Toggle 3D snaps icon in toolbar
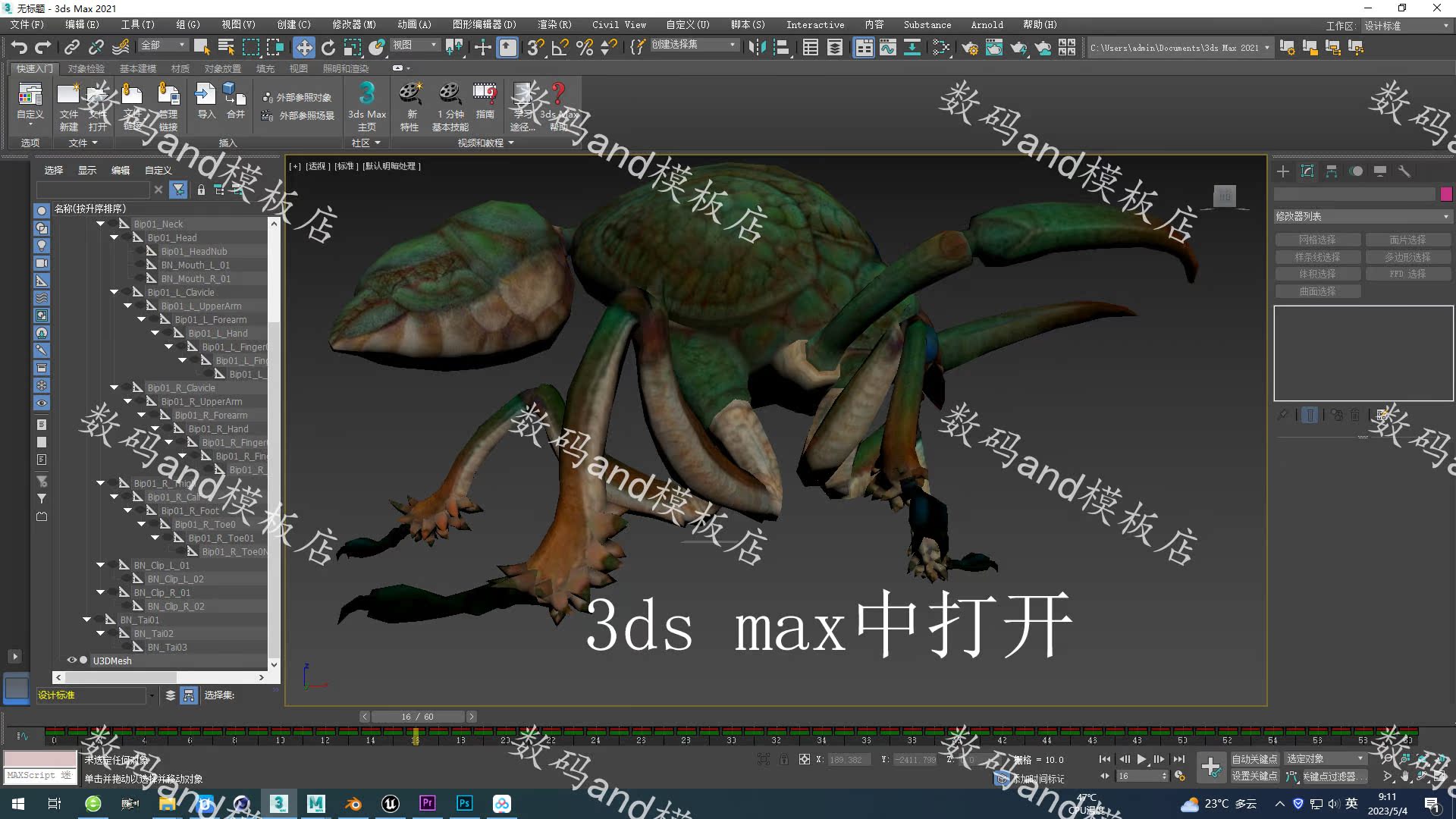This screenshot has height=819, width=1456. coord(535,48)
